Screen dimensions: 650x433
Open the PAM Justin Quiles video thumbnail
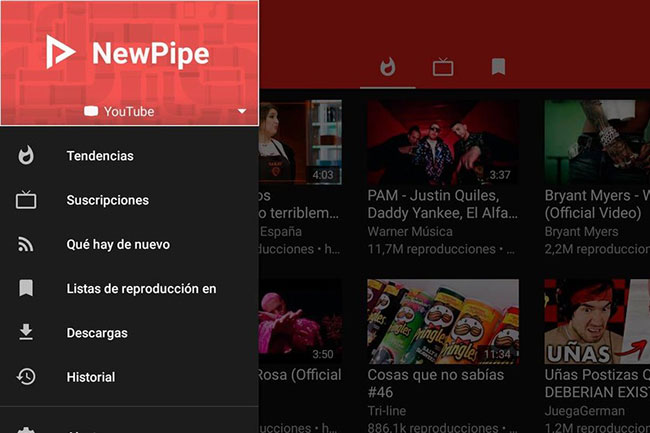pos(443,142)
